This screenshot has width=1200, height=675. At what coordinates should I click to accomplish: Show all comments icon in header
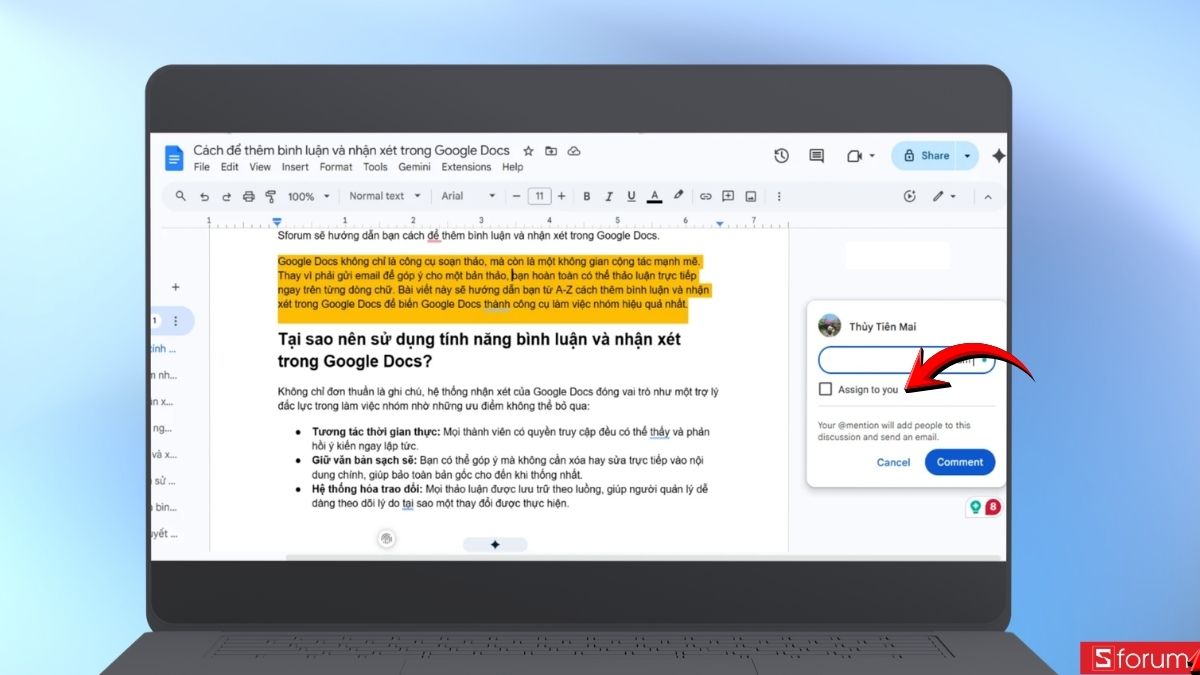click(817, 156)
